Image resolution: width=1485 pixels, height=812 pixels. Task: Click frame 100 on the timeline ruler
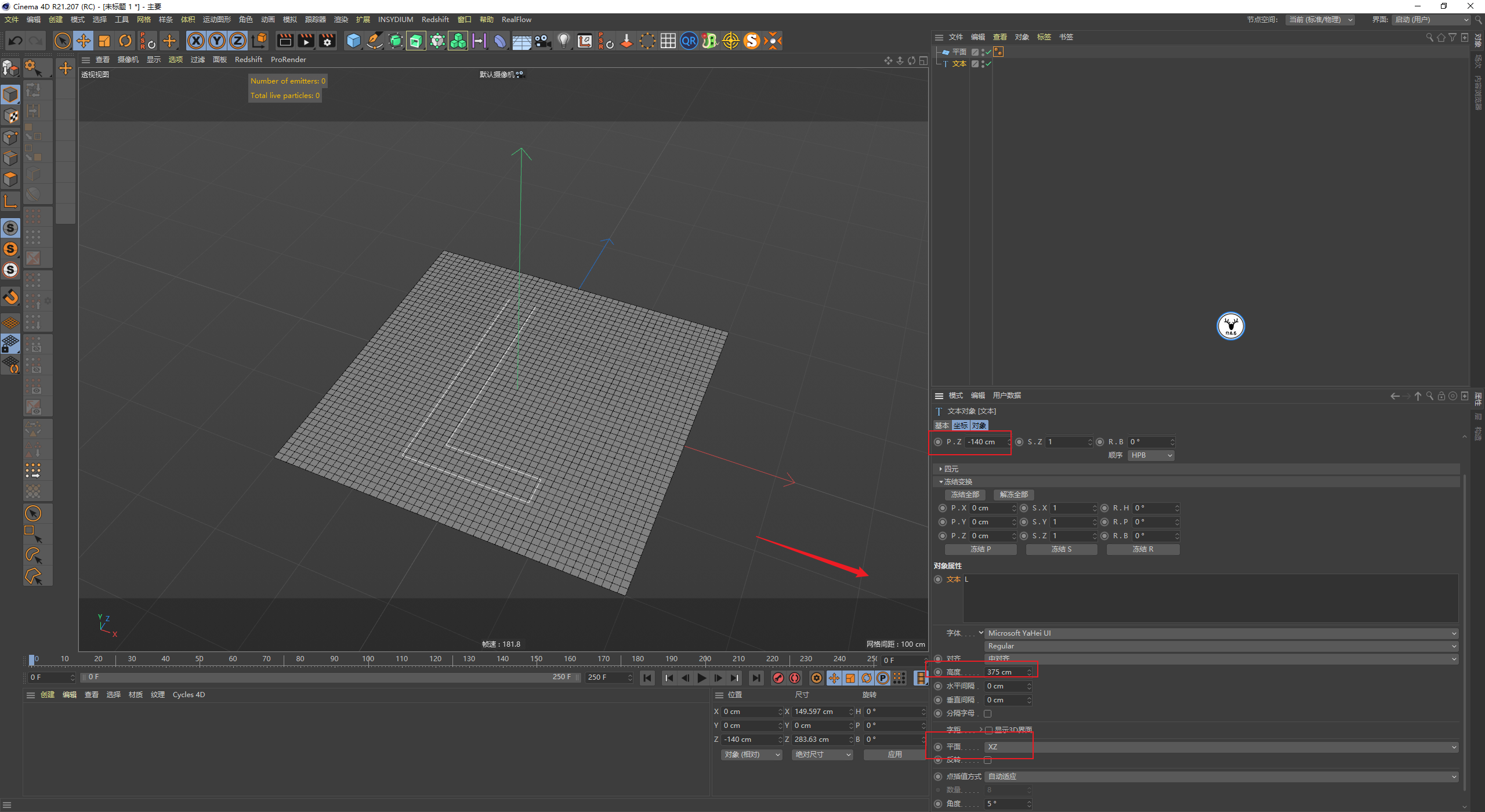click(x=368, y=659)
